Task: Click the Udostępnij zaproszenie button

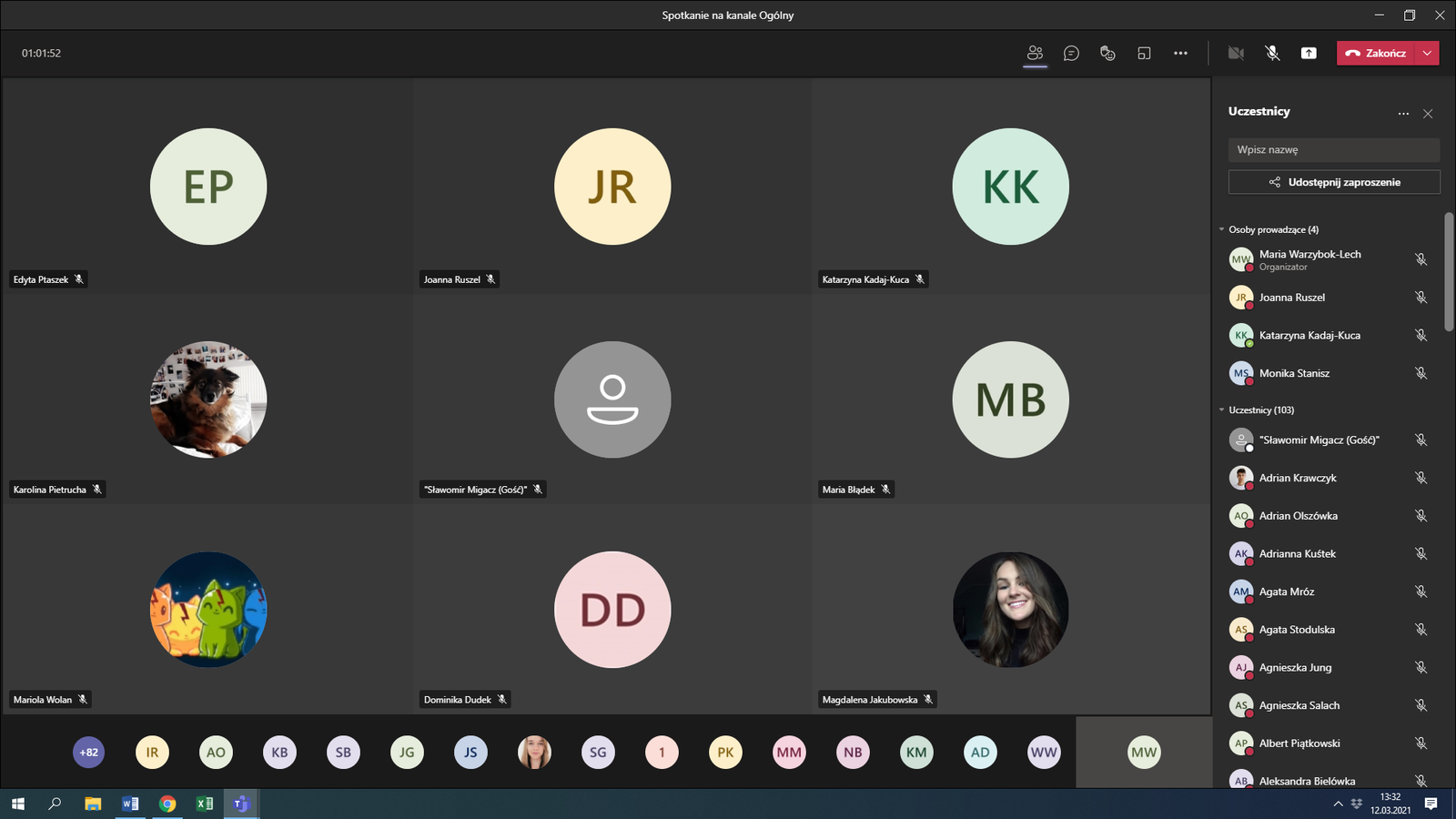Action: pyautogui.click(x=1334, y=182)
